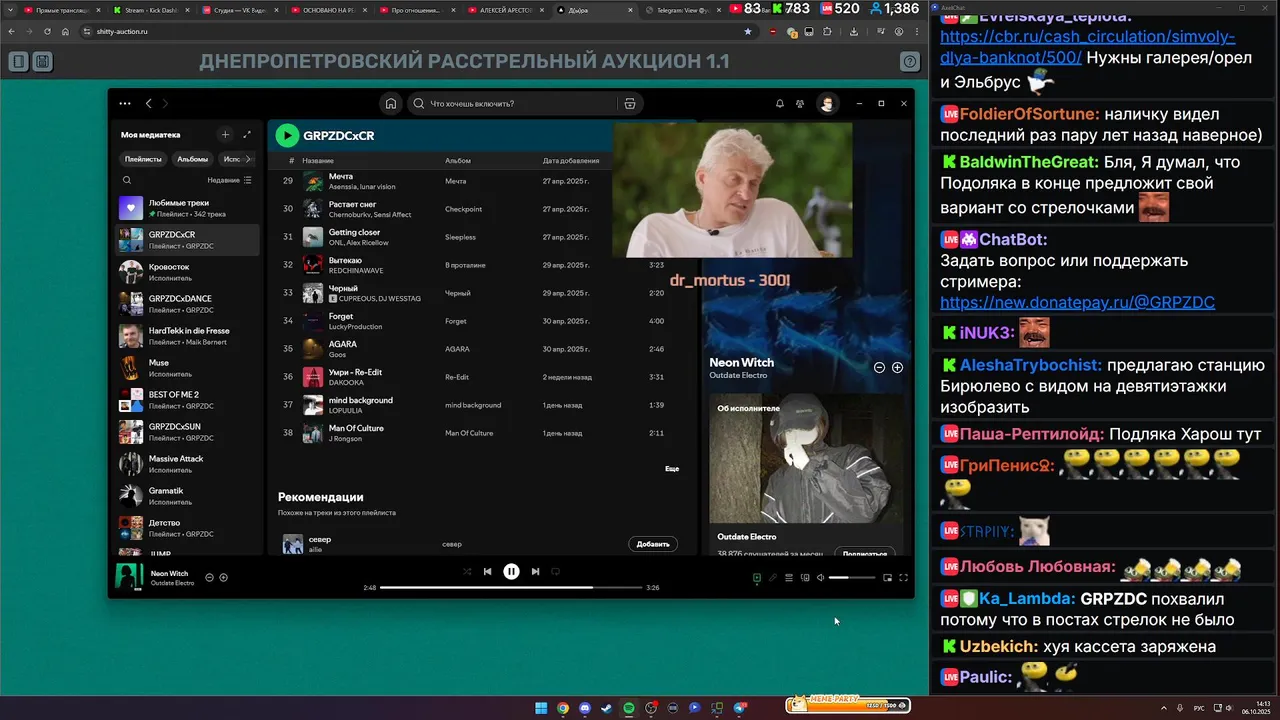1280x720 pixels.
Task: Filter library by Плейлисты
Action: tap(143, 159)
